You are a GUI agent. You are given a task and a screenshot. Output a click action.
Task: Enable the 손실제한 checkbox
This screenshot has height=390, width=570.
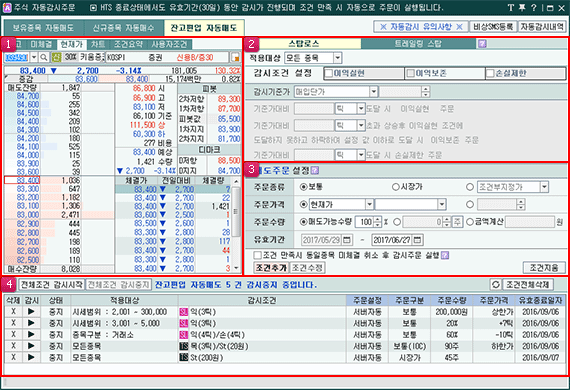click(491, 73)
